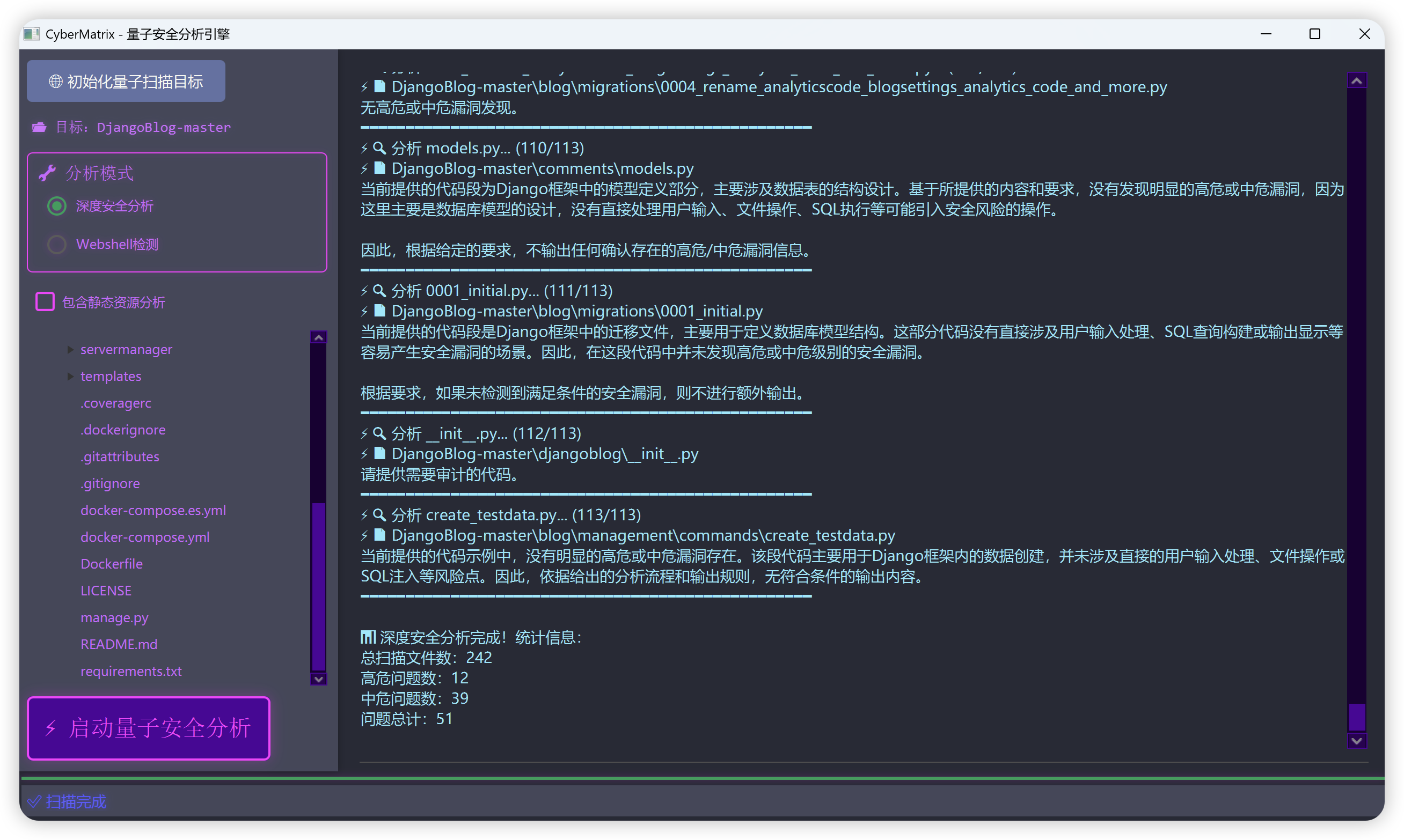
Task: Click the 启动量子安全分析 button
Action: click(148, 728)
